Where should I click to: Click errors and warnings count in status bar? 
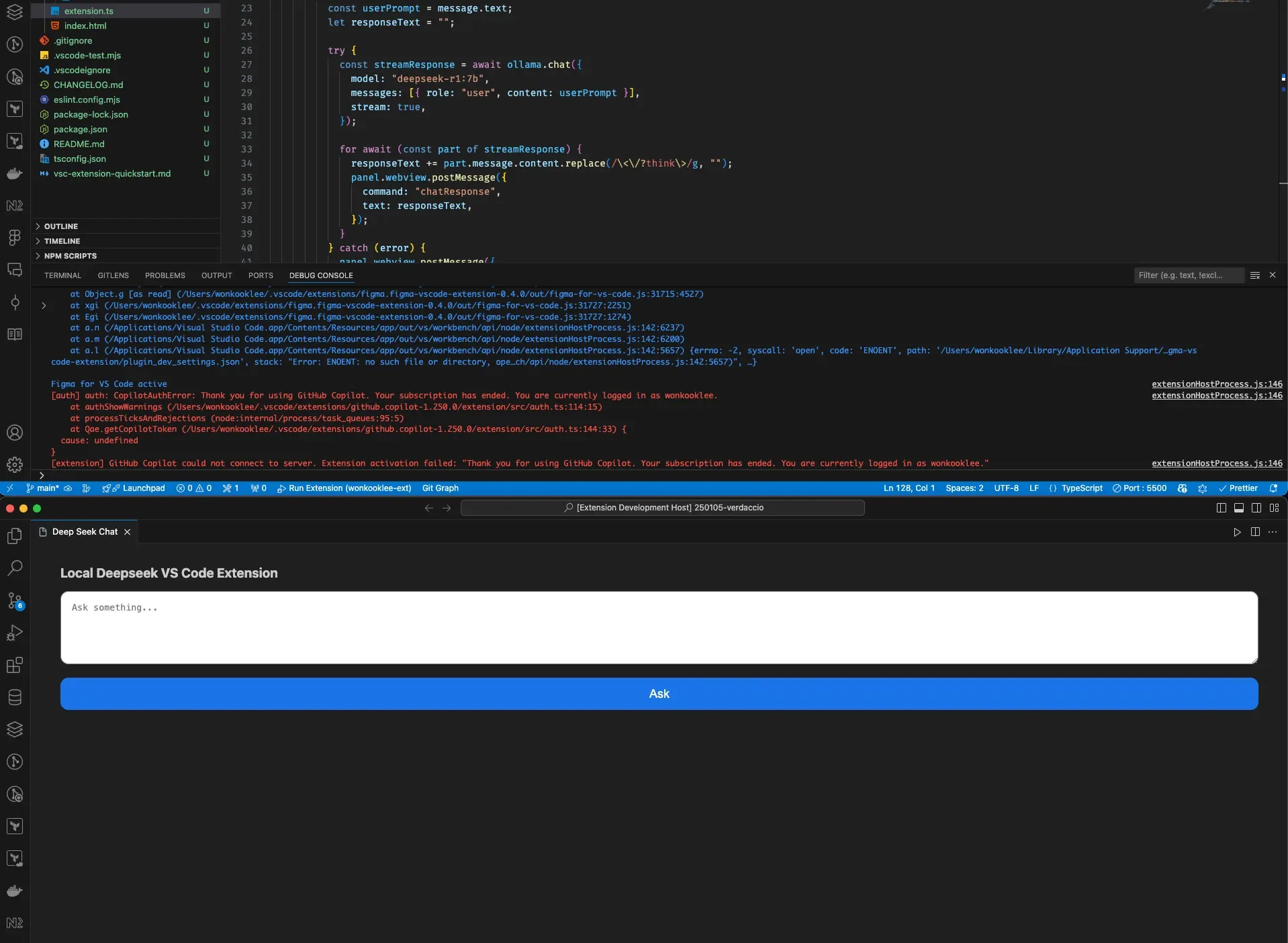click(x=194, y=488)
